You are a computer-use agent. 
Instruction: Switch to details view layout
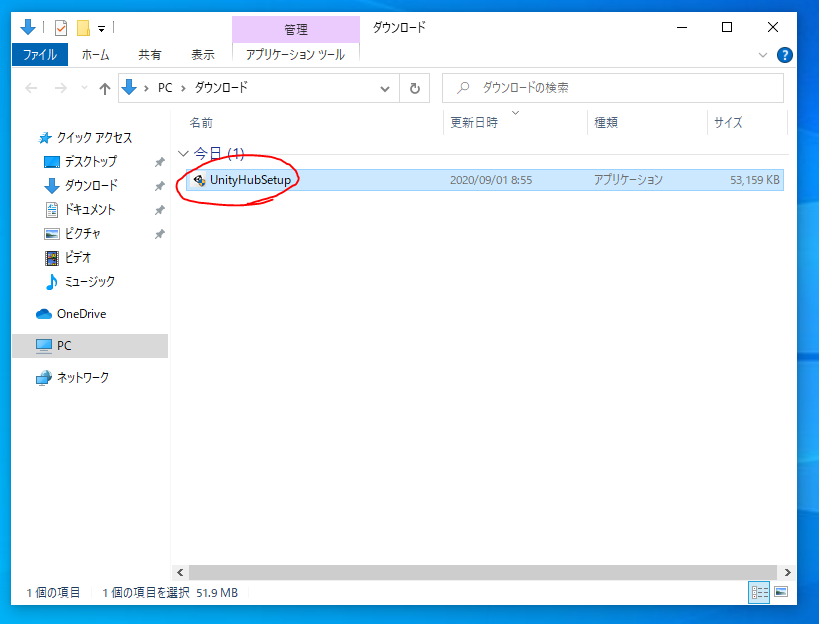click(759, 593)
